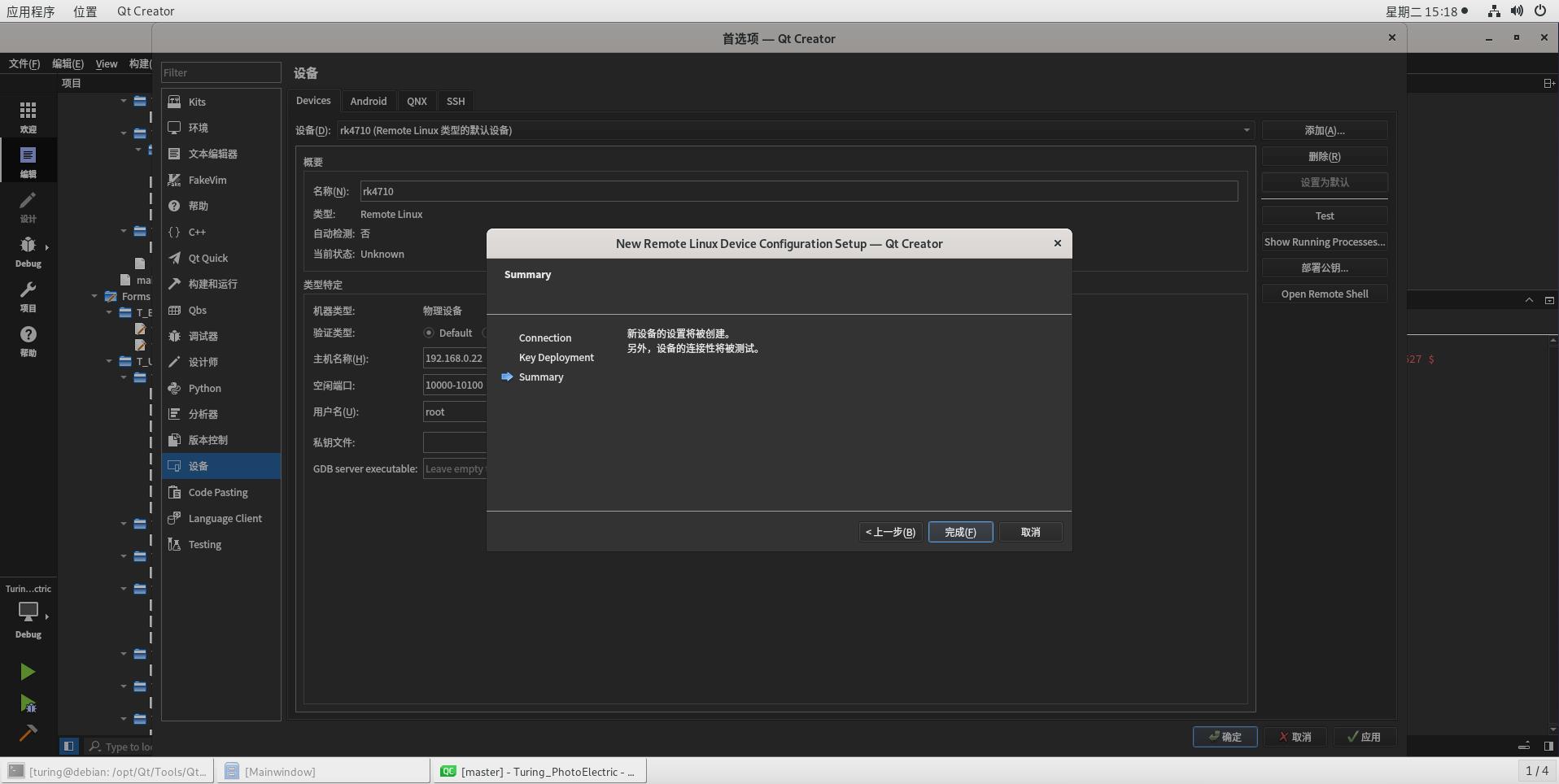Switch to the Devices tab
This screenshot has height=784, width=1559.
coord(313,100)
